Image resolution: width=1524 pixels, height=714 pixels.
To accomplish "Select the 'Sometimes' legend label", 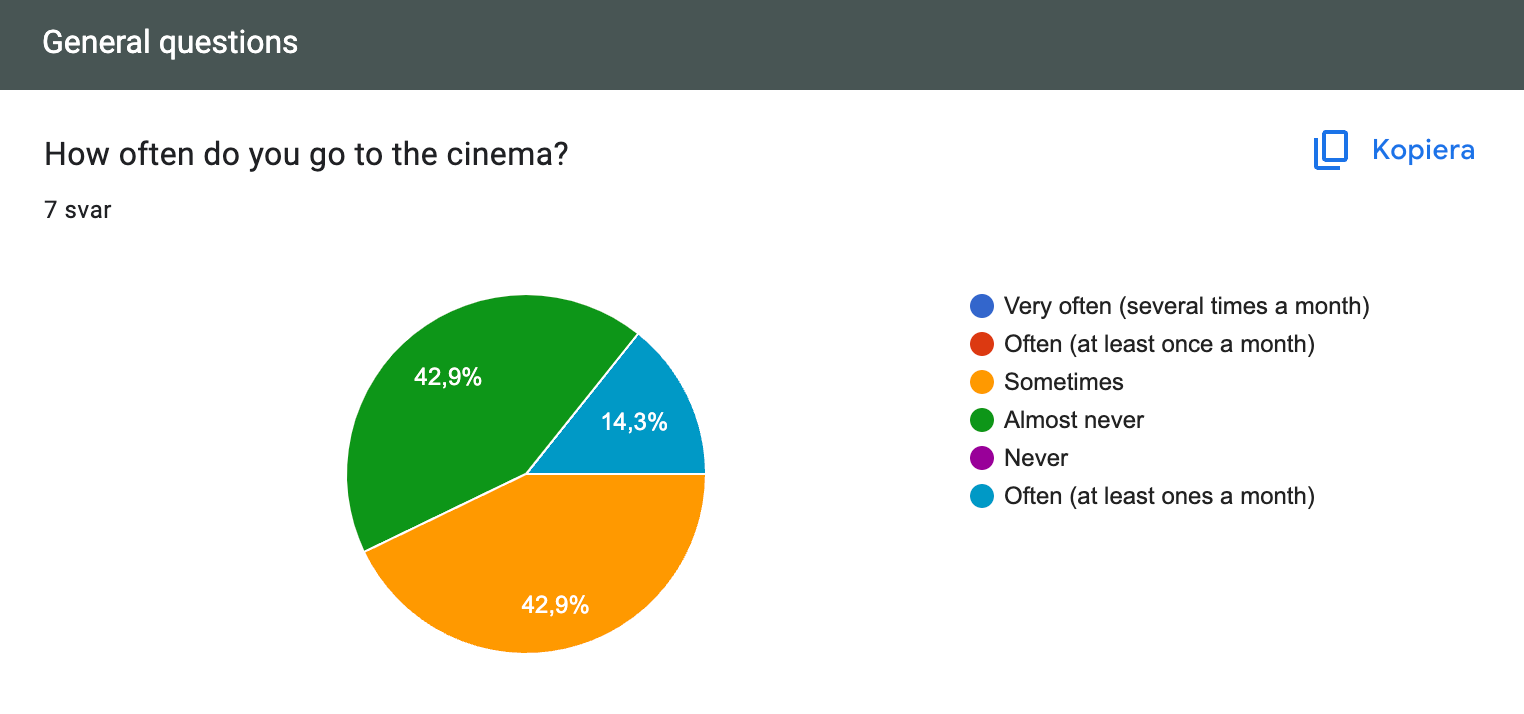I will pos(1064,382).
